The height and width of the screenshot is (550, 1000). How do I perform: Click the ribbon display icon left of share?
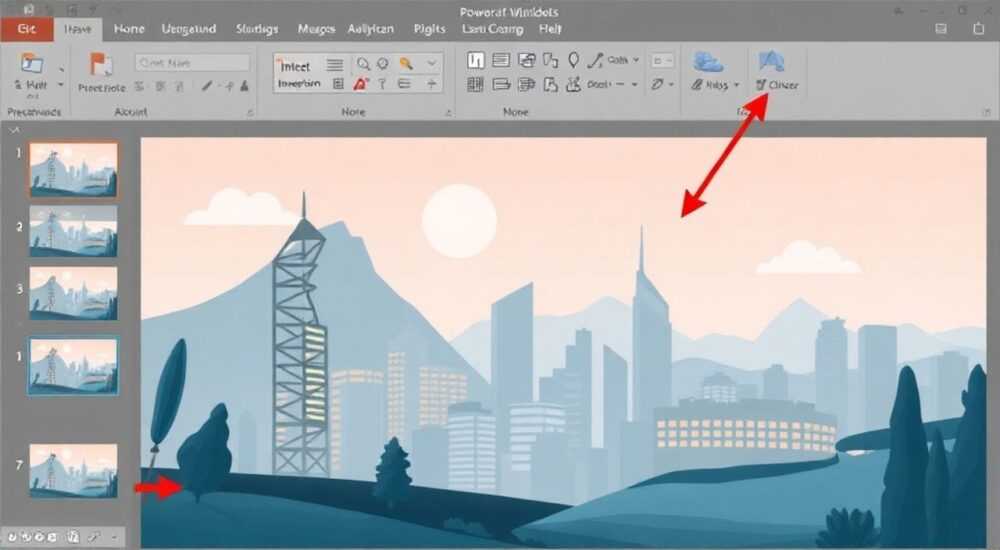[941, 29]
